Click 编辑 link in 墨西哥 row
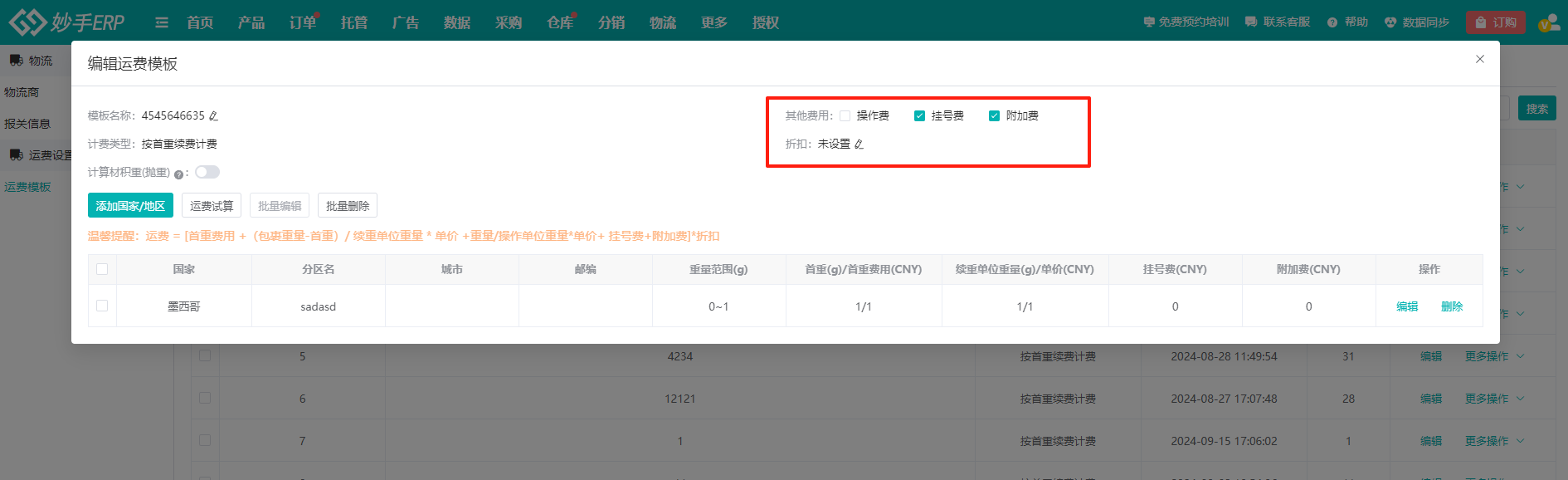 1407,306
